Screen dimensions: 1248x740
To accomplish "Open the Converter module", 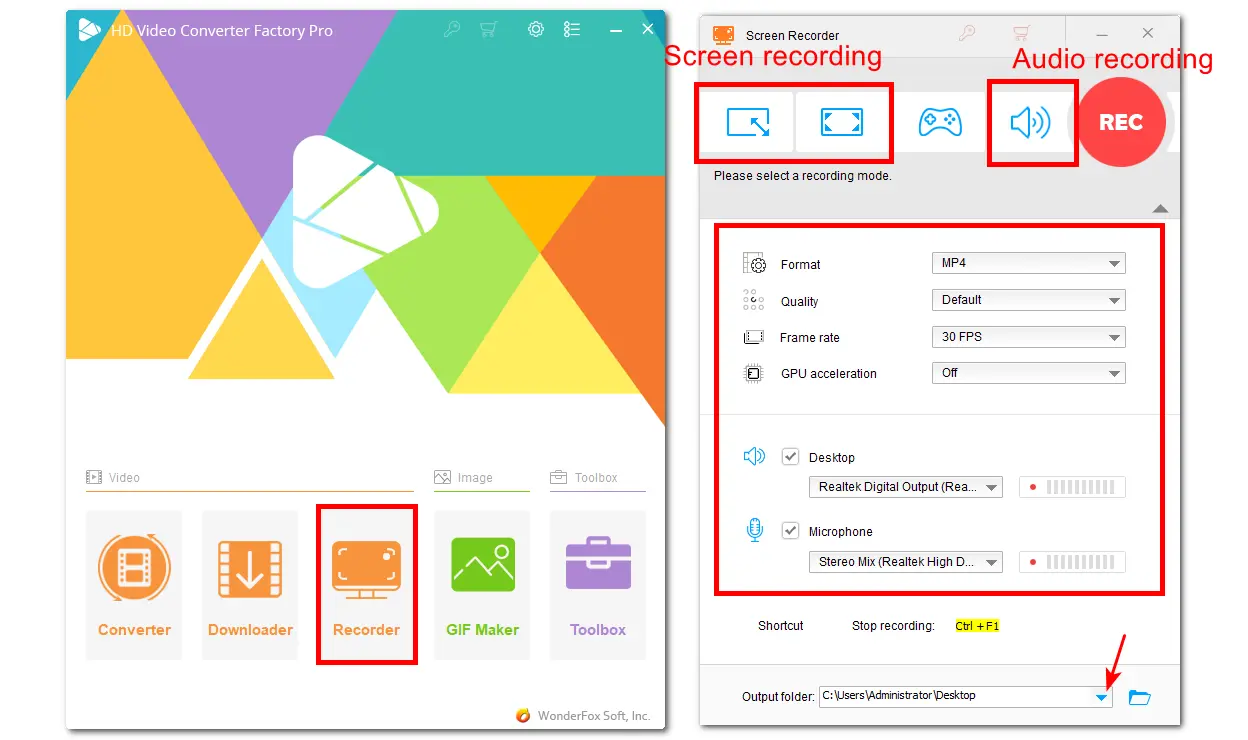I will (x=134, y=585).
